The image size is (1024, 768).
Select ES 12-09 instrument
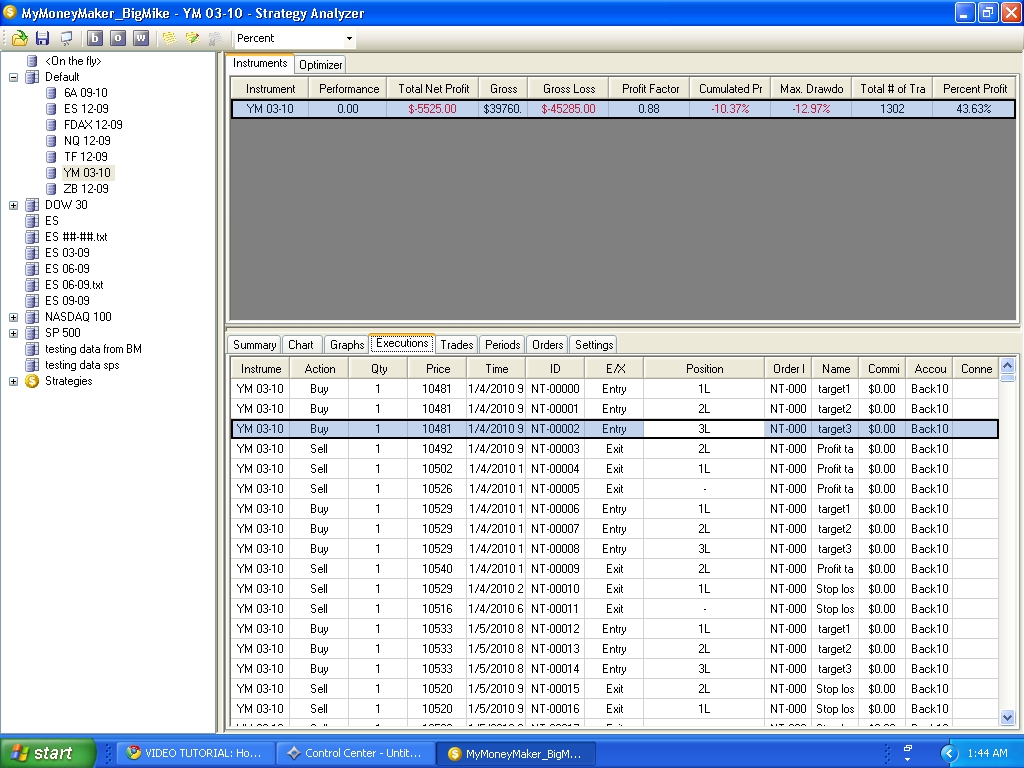(86, 108)
